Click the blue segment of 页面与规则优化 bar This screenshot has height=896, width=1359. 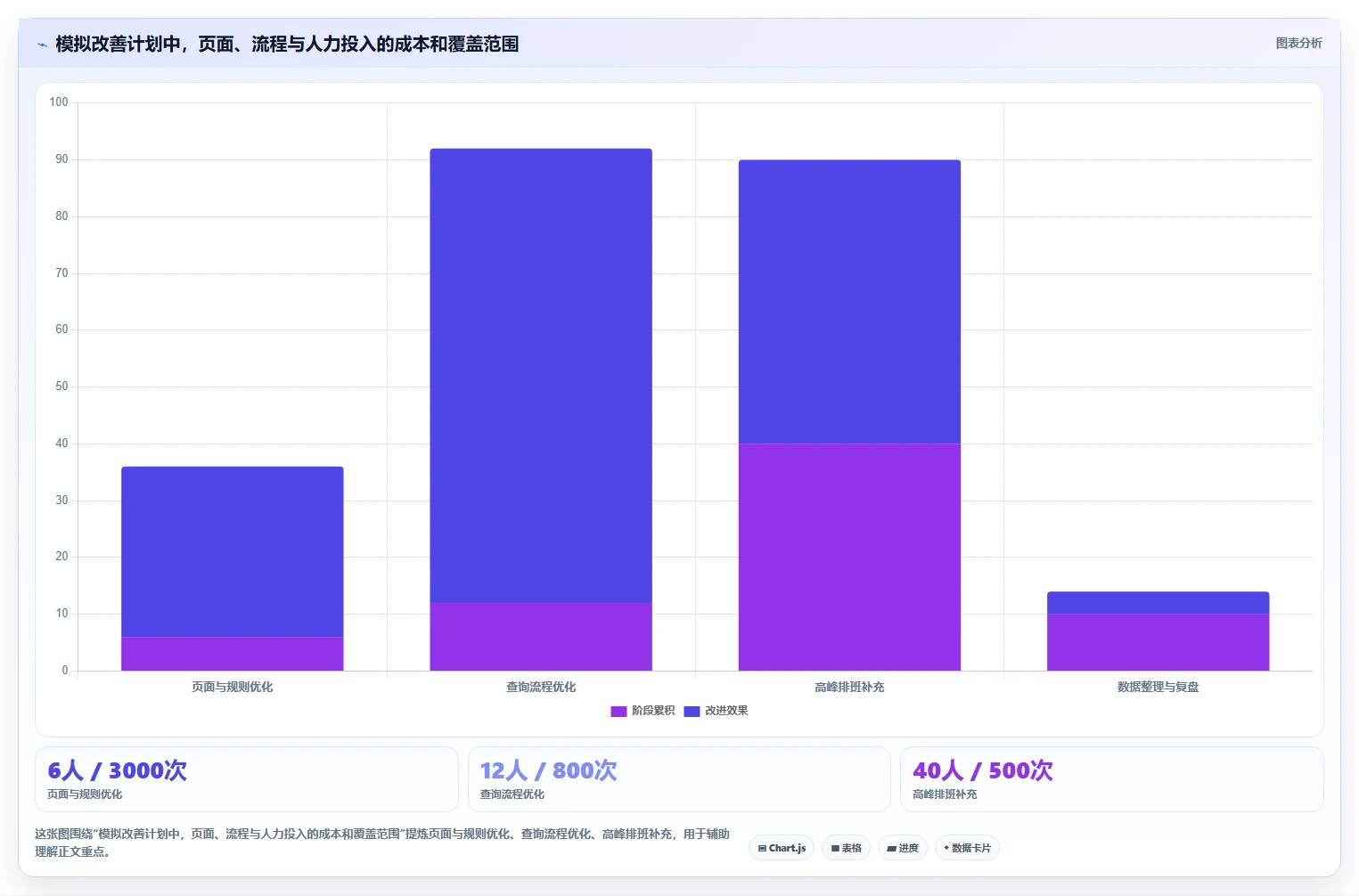[233, 551]
